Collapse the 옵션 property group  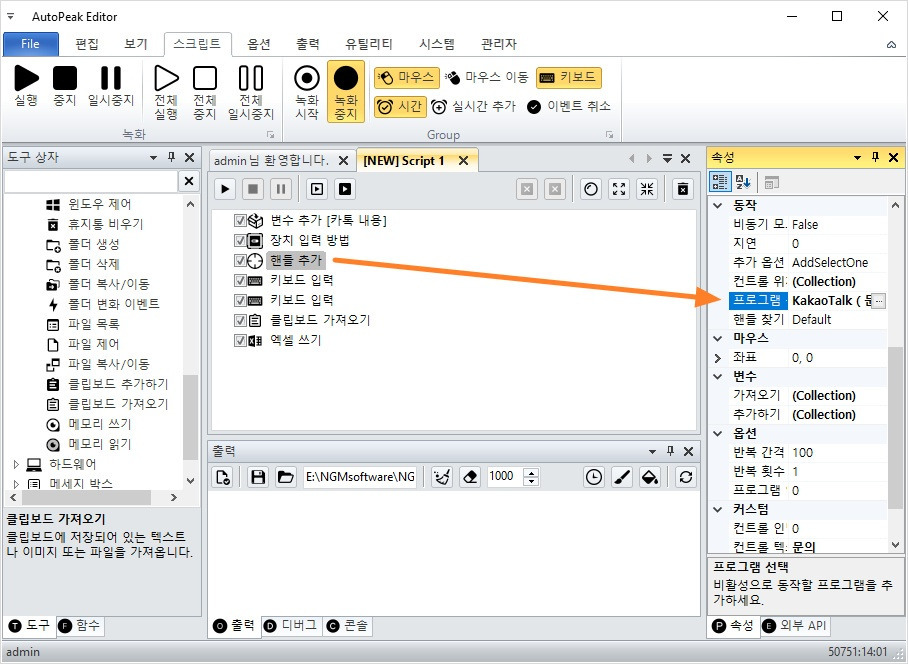pyautogui.click(x=718, y=434)
